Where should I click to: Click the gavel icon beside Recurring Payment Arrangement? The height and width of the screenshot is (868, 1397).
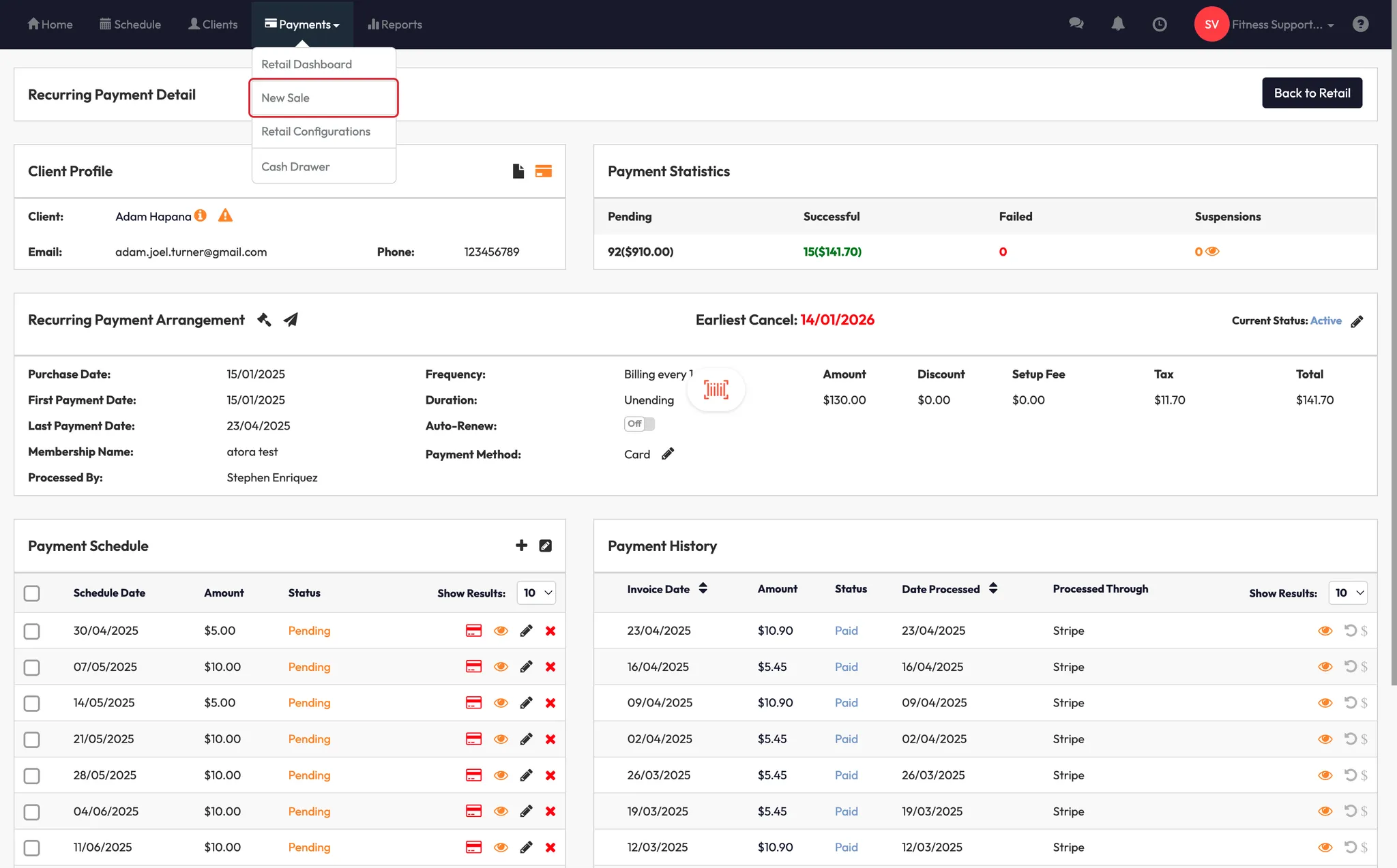tap(264, 320)
